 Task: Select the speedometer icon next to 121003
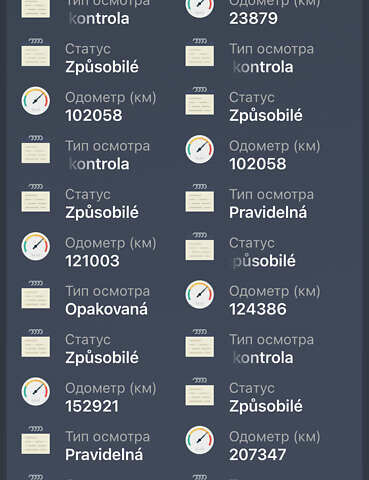(36, 246)
